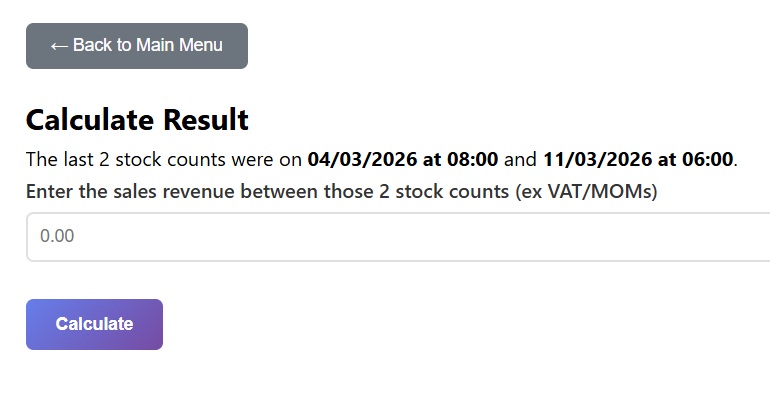Click the 'Enter the sales revenue' label
The height and width of the screenshot is (418, 770).
[268, 191]
